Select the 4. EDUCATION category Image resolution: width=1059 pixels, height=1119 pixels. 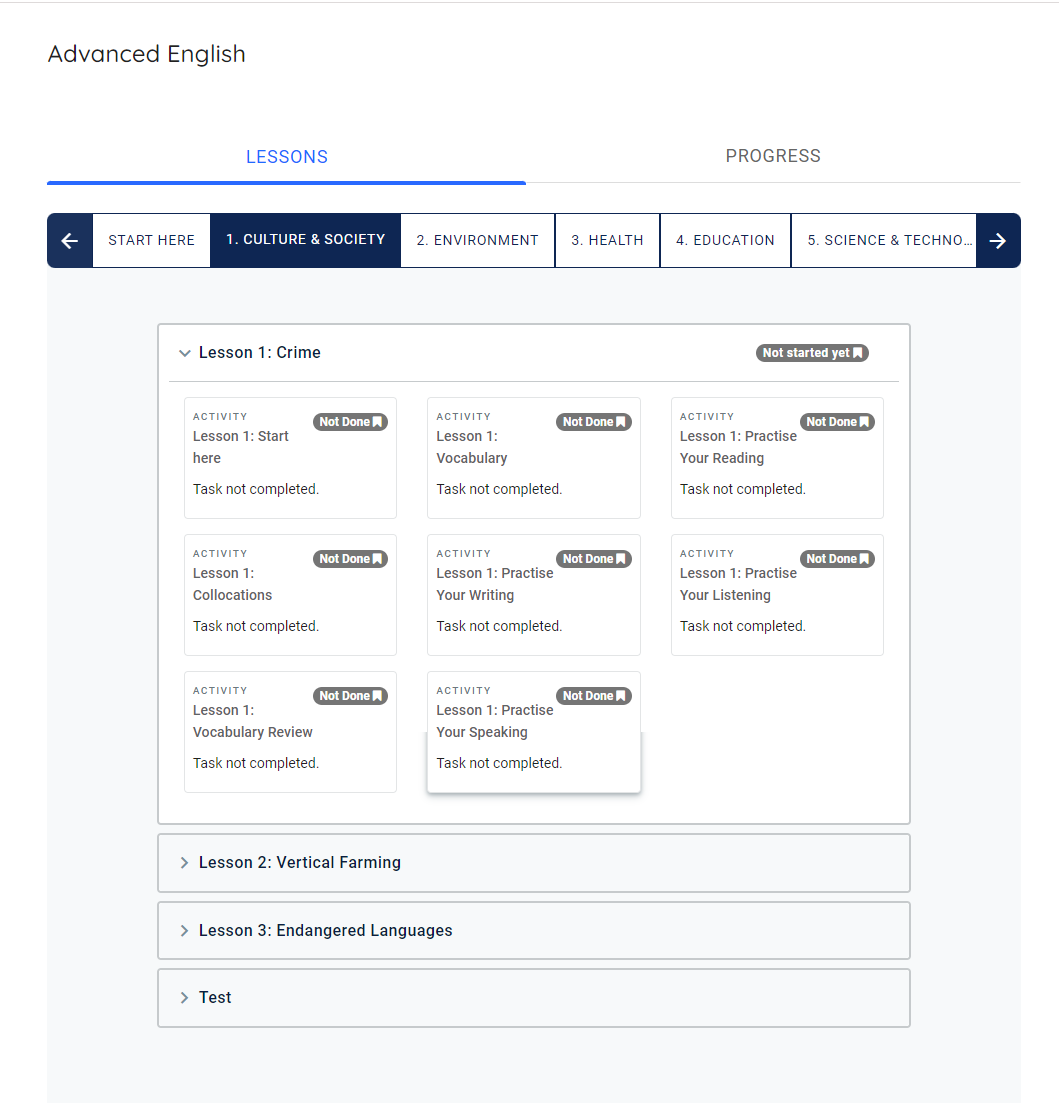pyautogui.click(x=725, y=240)
